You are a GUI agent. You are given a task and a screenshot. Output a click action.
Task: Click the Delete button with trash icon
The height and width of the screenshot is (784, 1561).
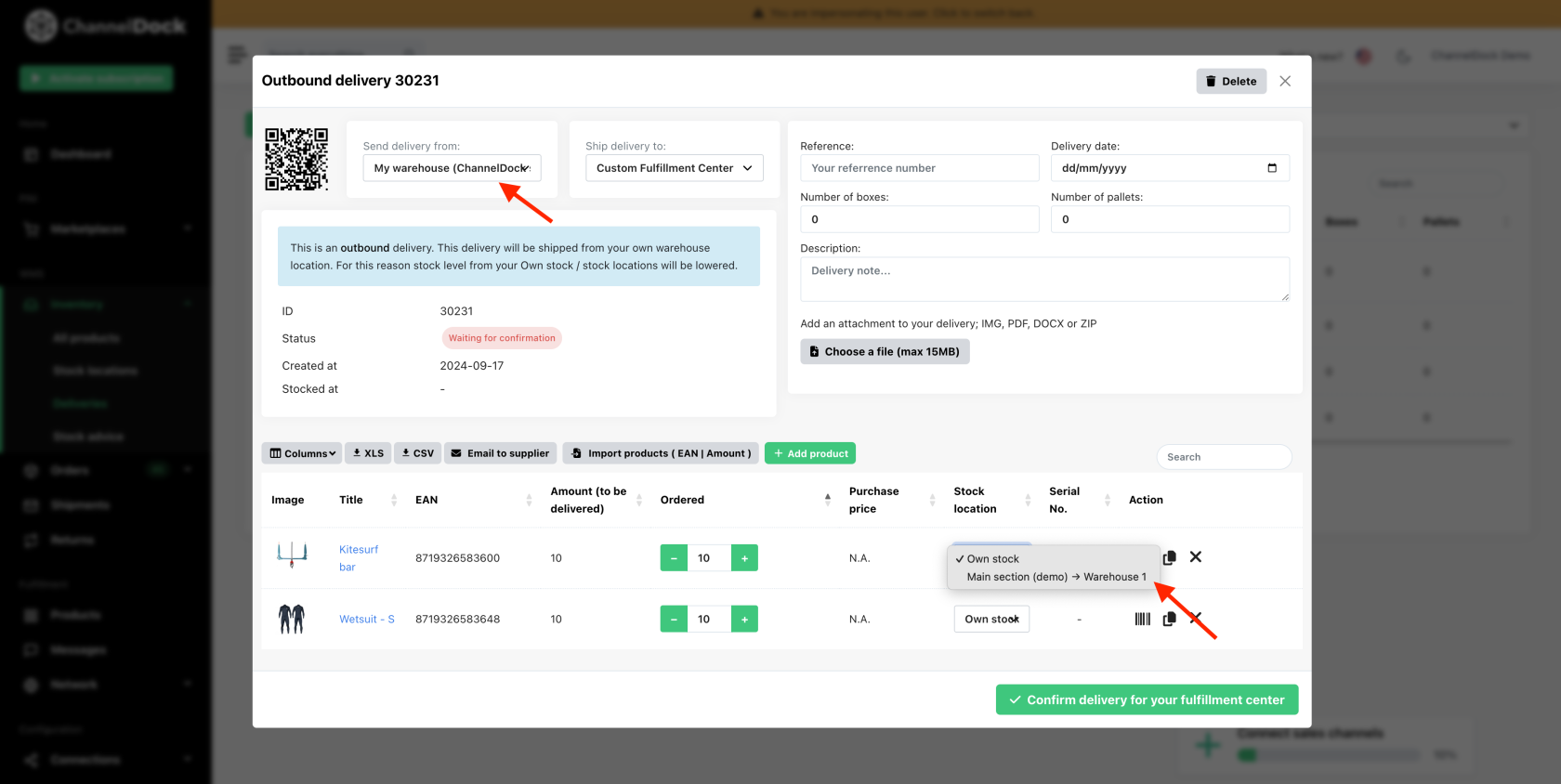click(x=1230, y=82)
